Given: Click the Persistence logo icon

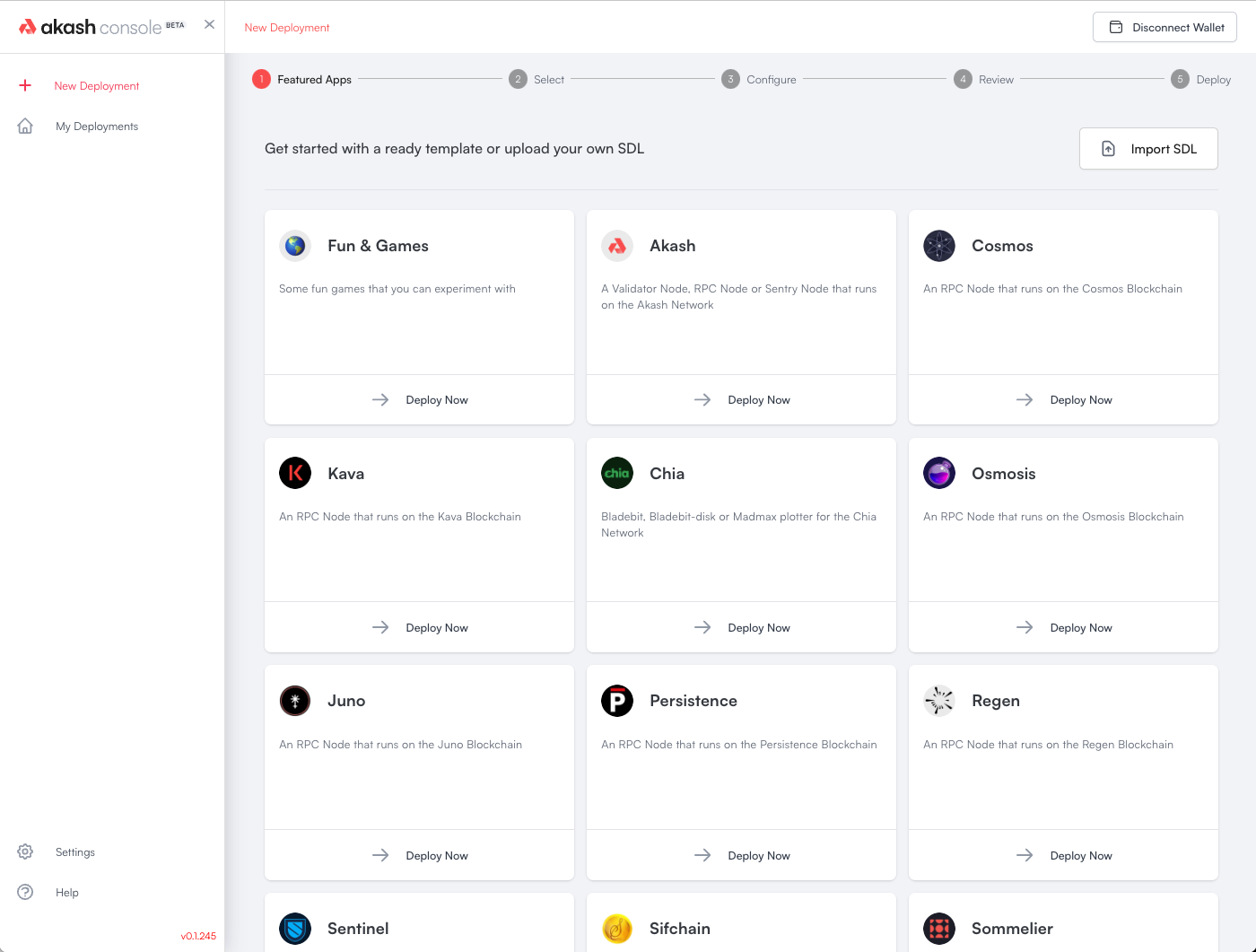Looking at the screenshot, I should [617, 700].
